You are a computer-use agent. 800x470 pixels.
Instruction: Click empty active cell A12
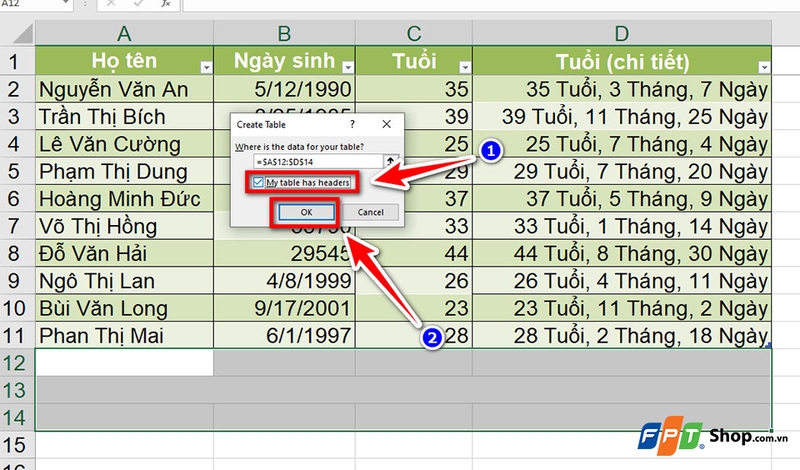pyautogui.click(x=124, y=363)
